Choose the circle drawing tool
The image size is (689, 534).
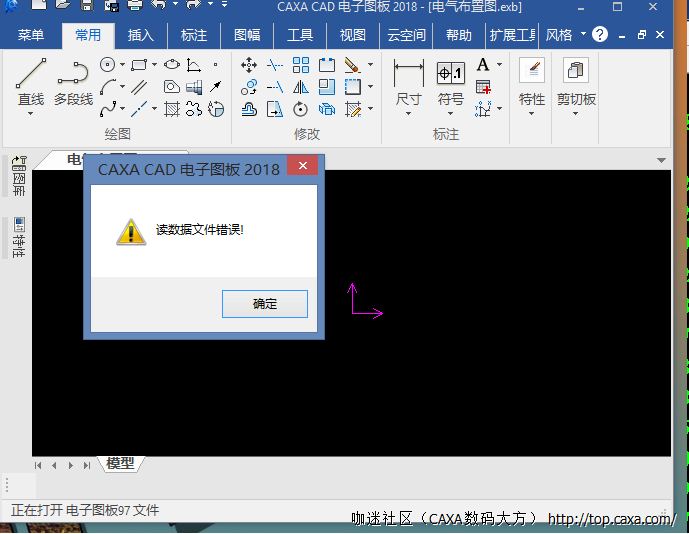click(107, 65)
